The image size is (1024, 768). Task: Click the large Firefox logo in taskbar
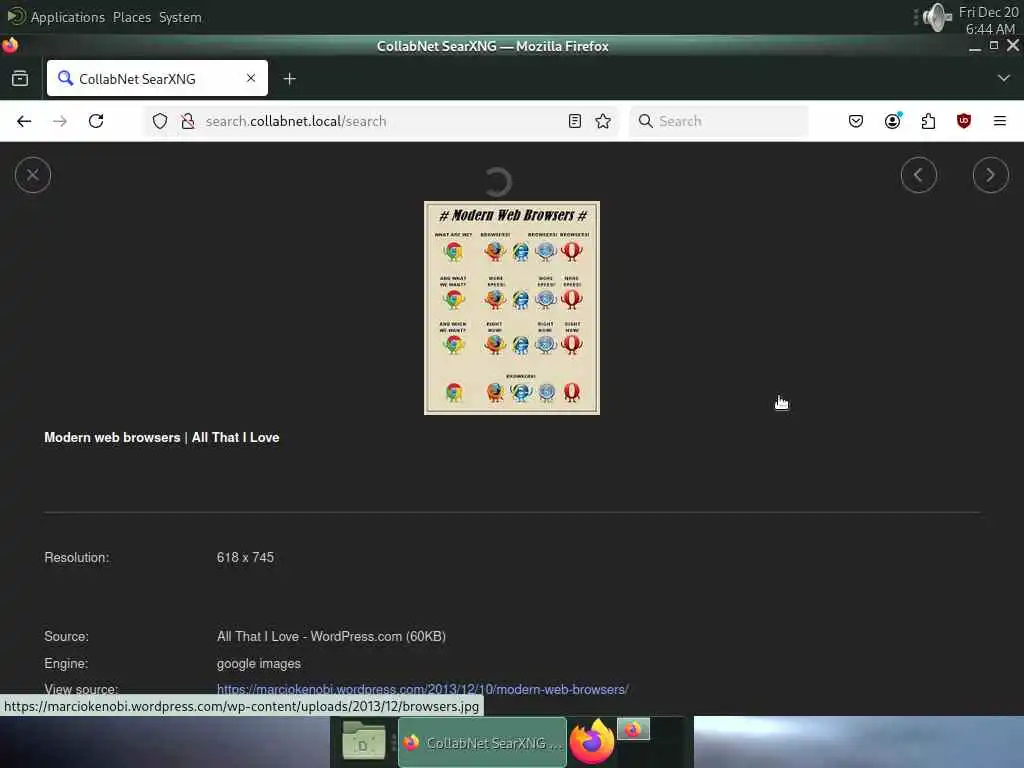pyautogui.click(x=592, y=741)
